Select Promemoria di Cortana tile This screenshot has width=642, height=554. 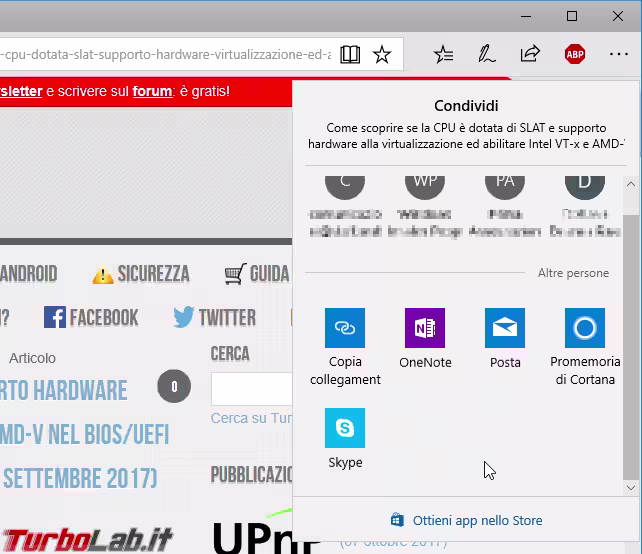click(x=585, y=347)
